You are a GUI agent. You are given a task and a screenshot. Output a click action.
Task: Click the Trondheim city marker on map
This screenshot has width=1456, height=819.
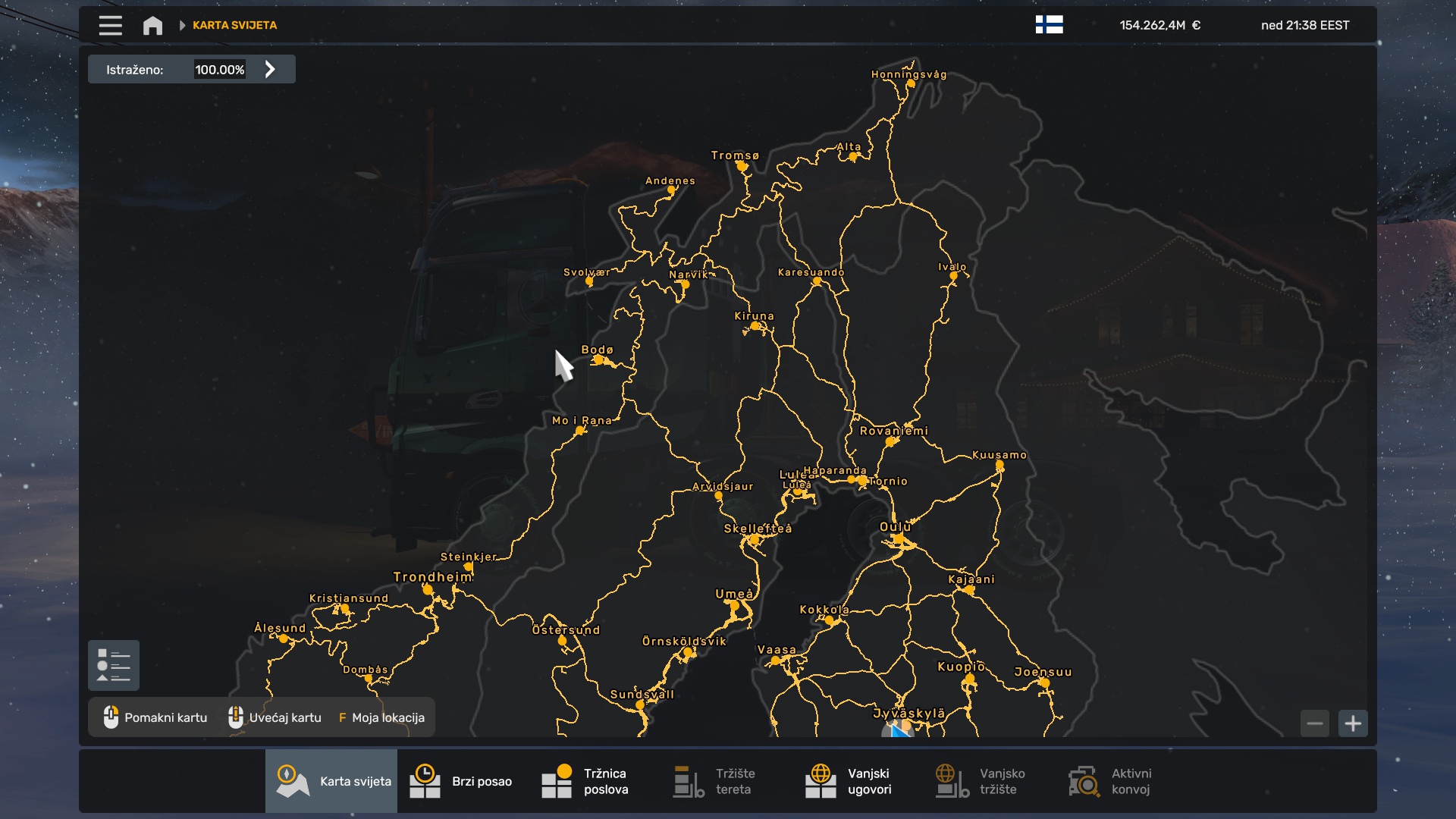(x=428, y=589)
